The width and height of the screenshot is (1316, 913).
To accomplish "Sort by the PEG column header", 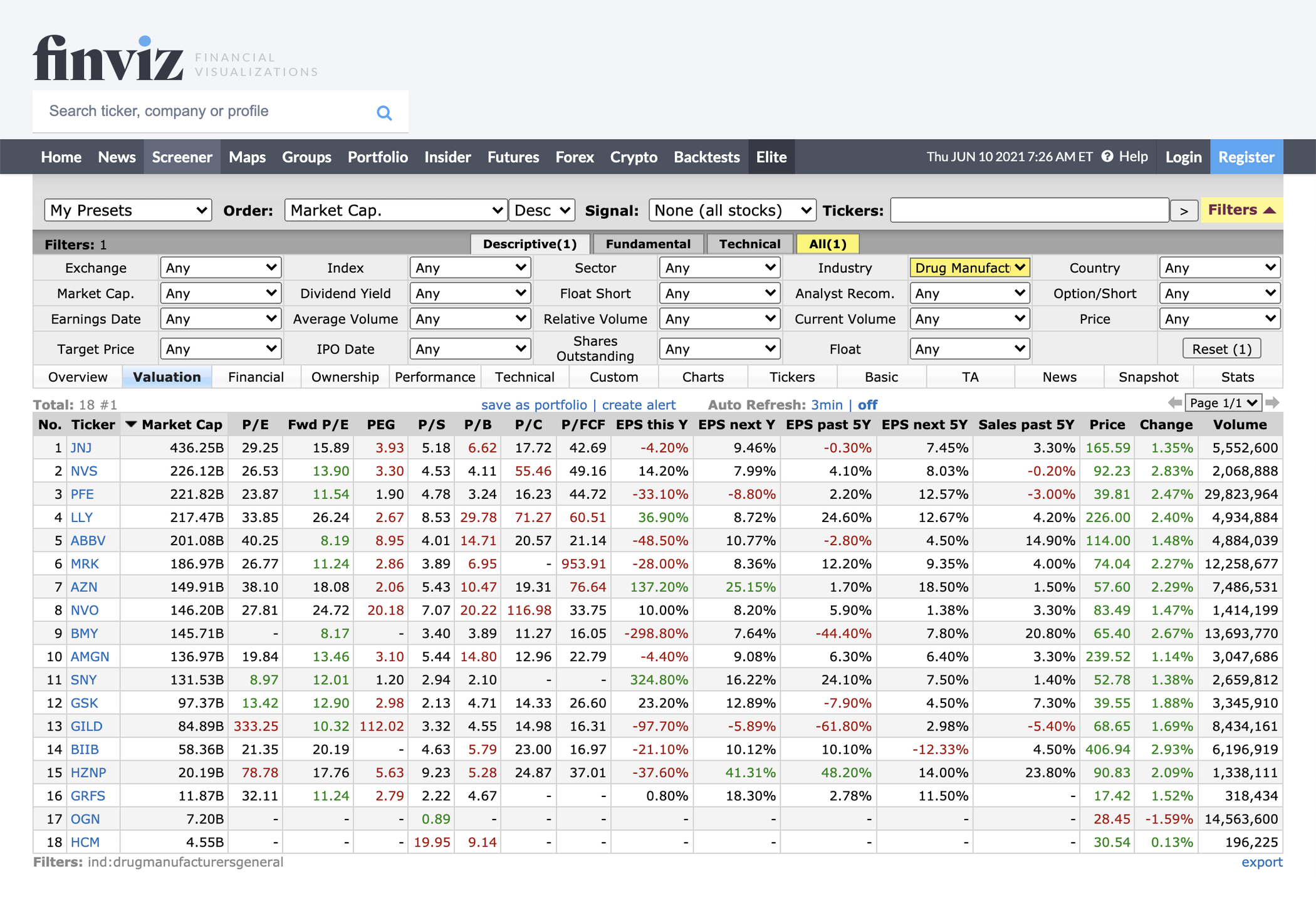I will click(x=380, y=425).
